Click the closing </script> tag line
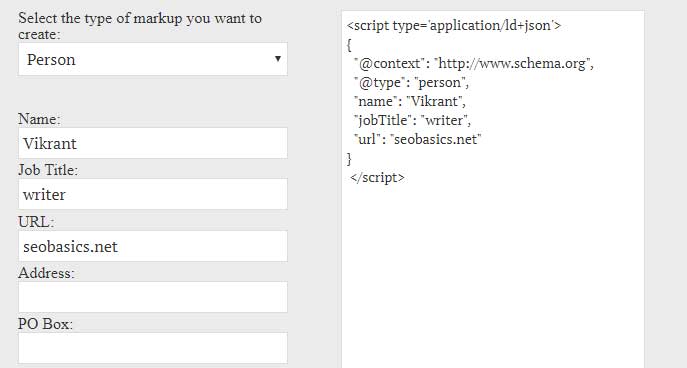The height and width of the screenshot is (368, 687). tap(378, 177)
